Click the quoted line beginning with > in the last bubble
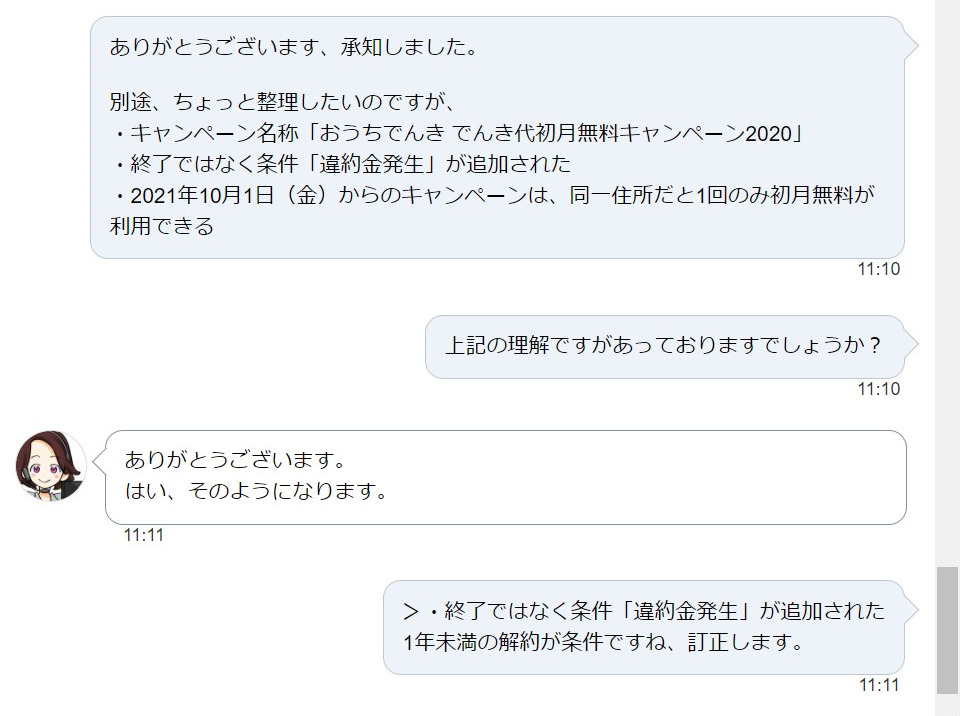 click(644, 611)
